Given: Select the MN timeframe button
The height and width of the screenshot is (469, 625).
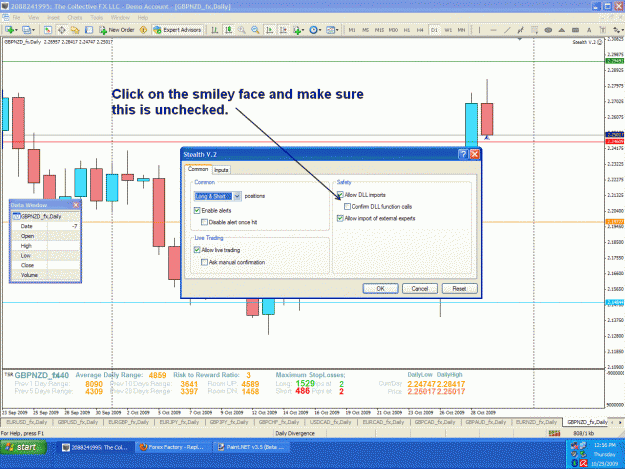Looking at the screenshot, I should [461, 30].
